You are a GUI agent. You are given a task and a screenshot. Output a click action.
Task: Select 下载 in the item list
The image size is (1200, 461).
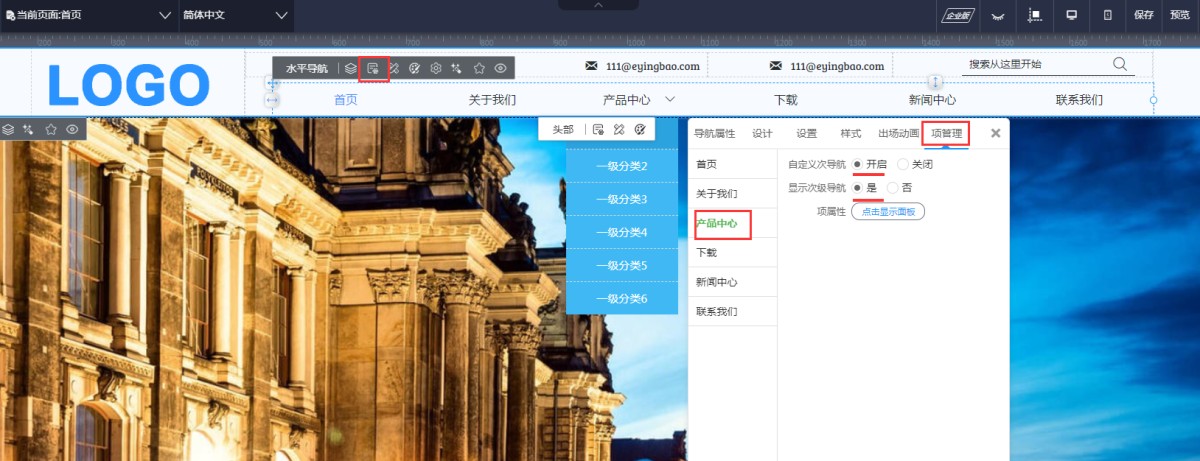click(733, 253)
